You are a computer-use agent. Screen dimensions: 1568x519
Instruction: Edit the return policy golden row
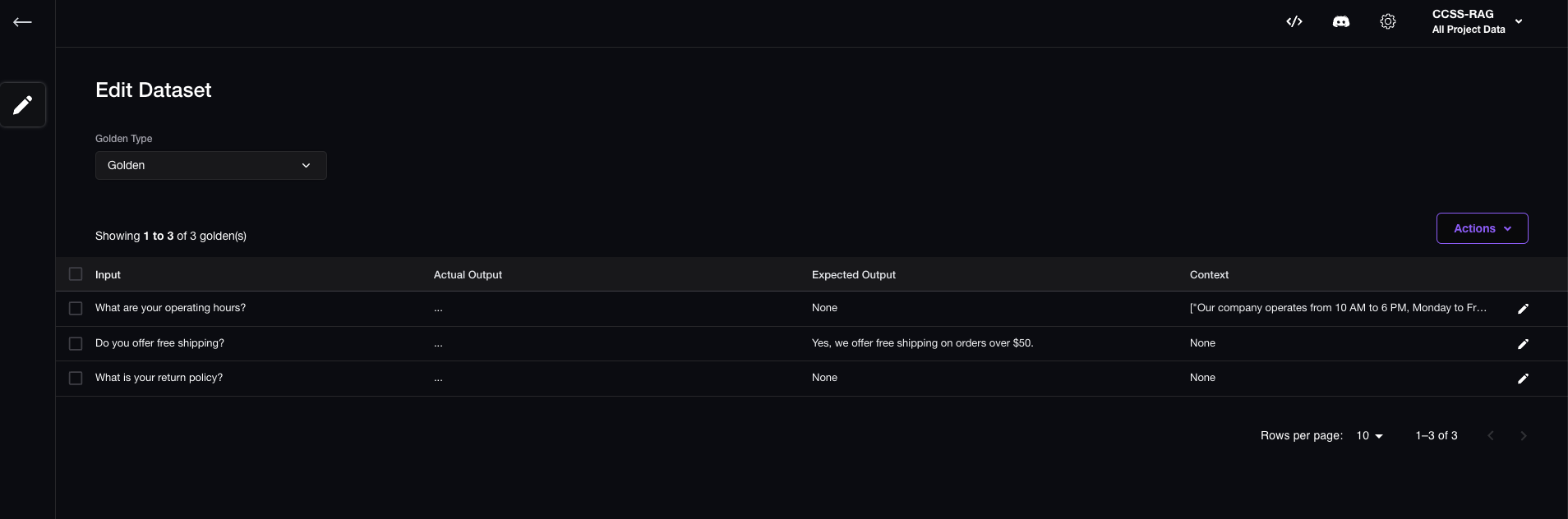pos(1523,379)
